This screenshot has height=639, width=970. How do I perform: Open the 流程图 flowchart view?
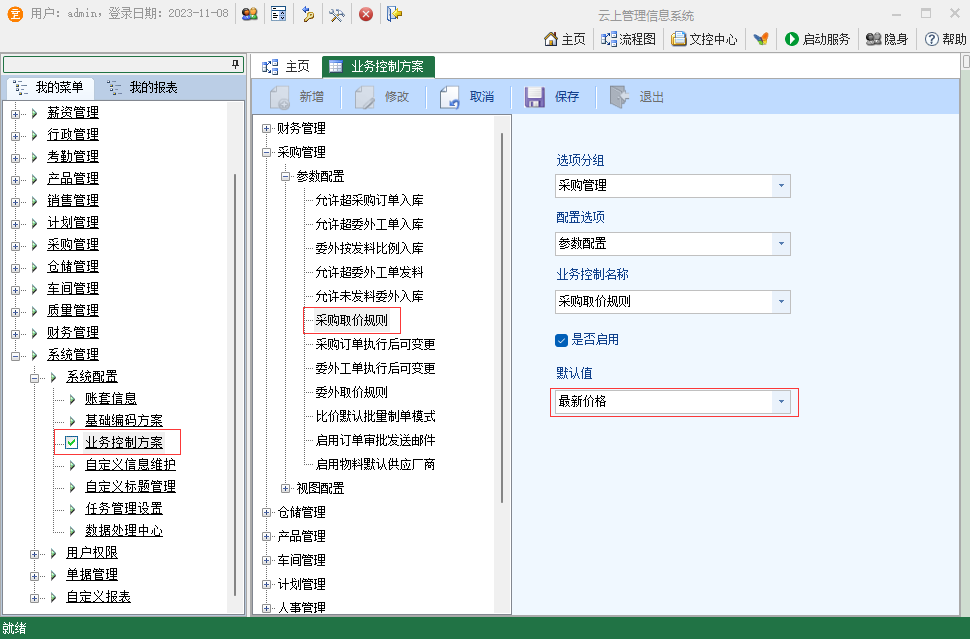tap(628, 39)
